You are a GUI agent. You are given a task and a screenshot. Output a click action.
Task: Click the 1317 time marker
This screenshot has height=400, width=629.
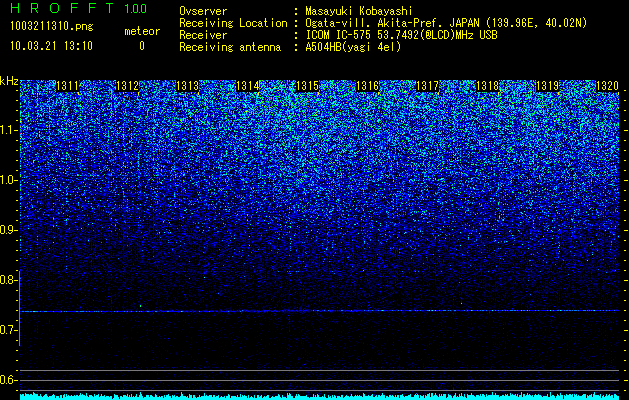coord(428,86)
